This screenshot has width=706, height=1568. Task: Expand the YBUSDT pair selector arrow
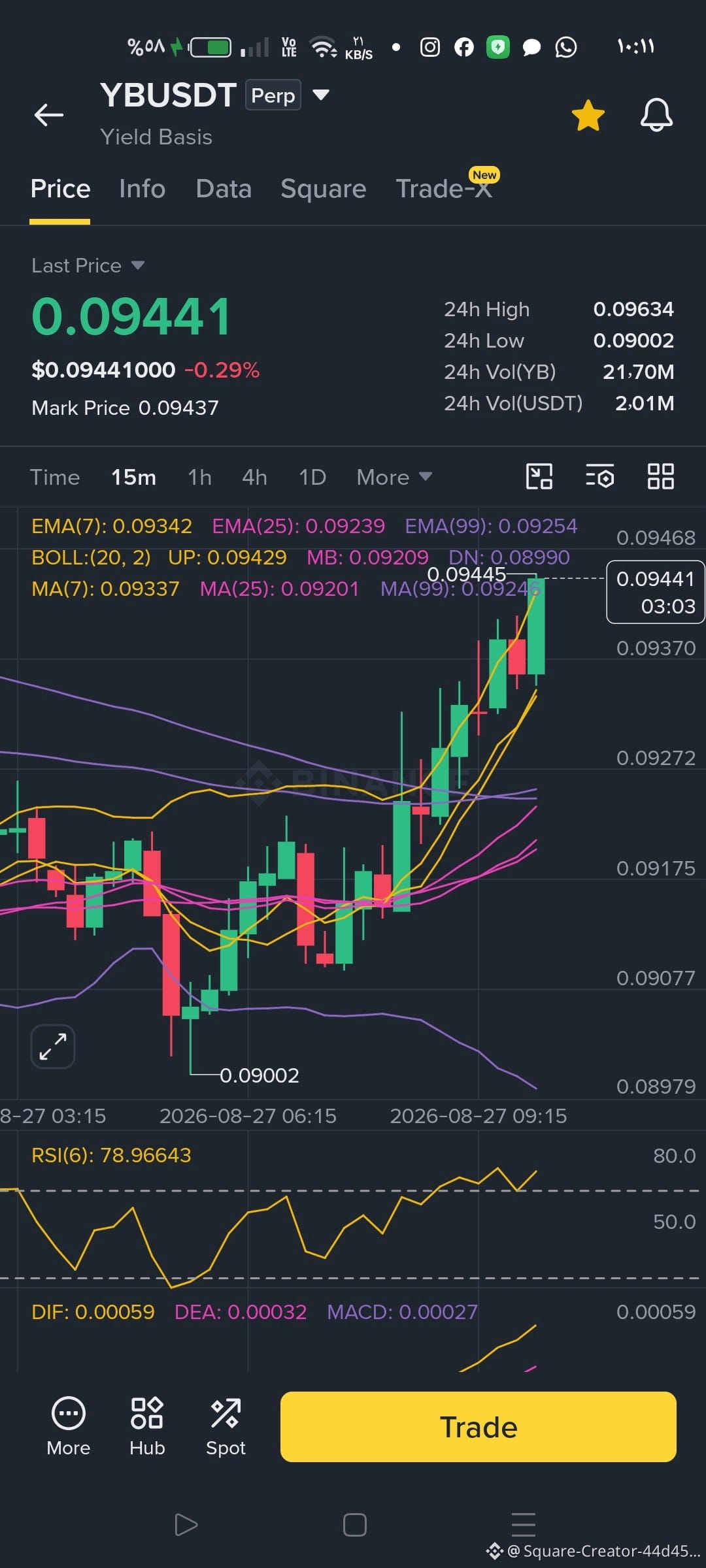(320, 95)
